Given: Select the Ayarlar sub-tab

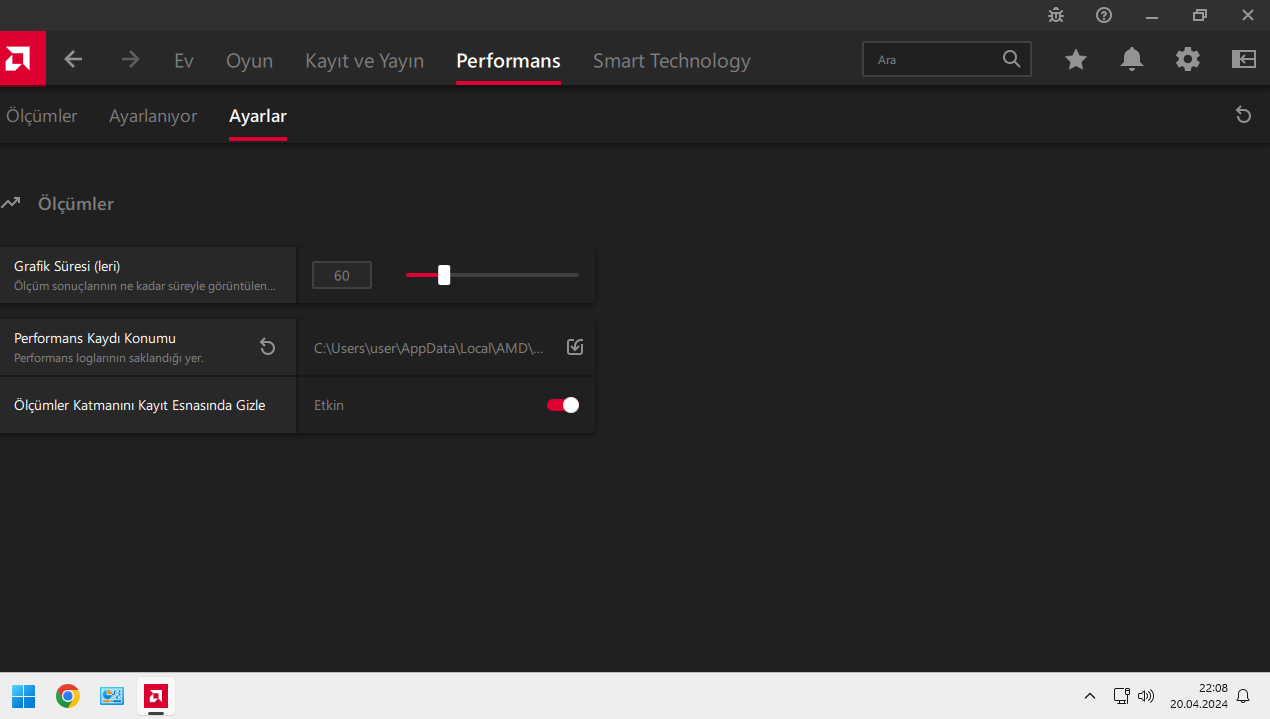Looking at the screenshot, I should (258, 116).
